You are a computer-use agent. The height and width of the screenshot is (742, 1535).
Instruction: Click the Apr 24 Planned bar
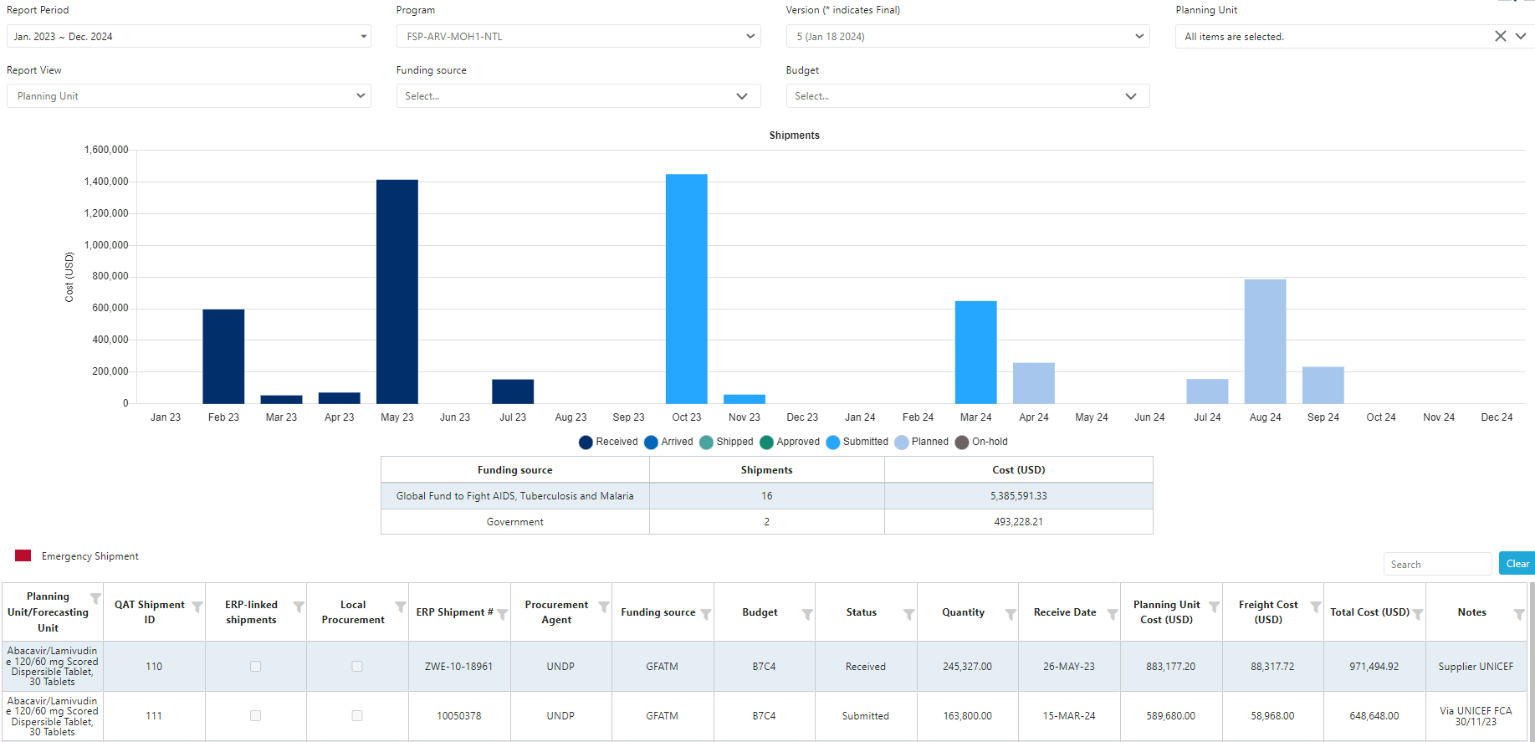(x=1034, y=384)
